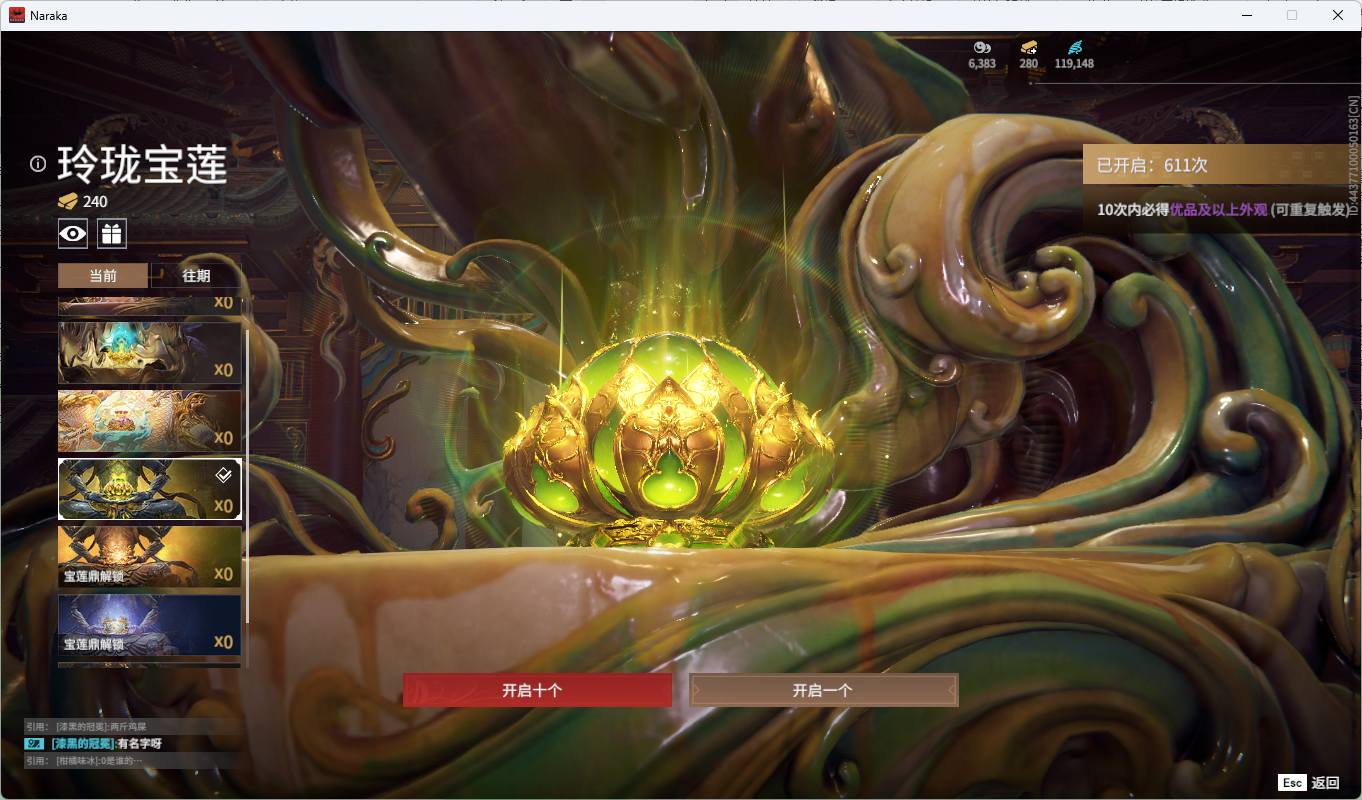
Task: Select the golden 宝莲鼎解锁 thumbnail
Action: (x=150, y=557)
